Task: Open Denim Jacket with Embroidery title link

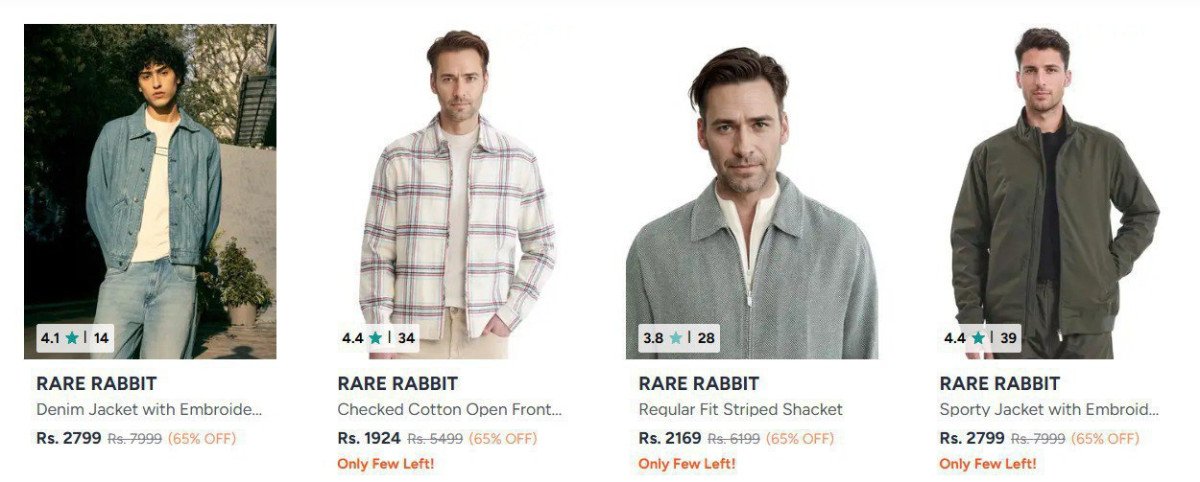Action: pyautogui.click(x=149, y=409)
